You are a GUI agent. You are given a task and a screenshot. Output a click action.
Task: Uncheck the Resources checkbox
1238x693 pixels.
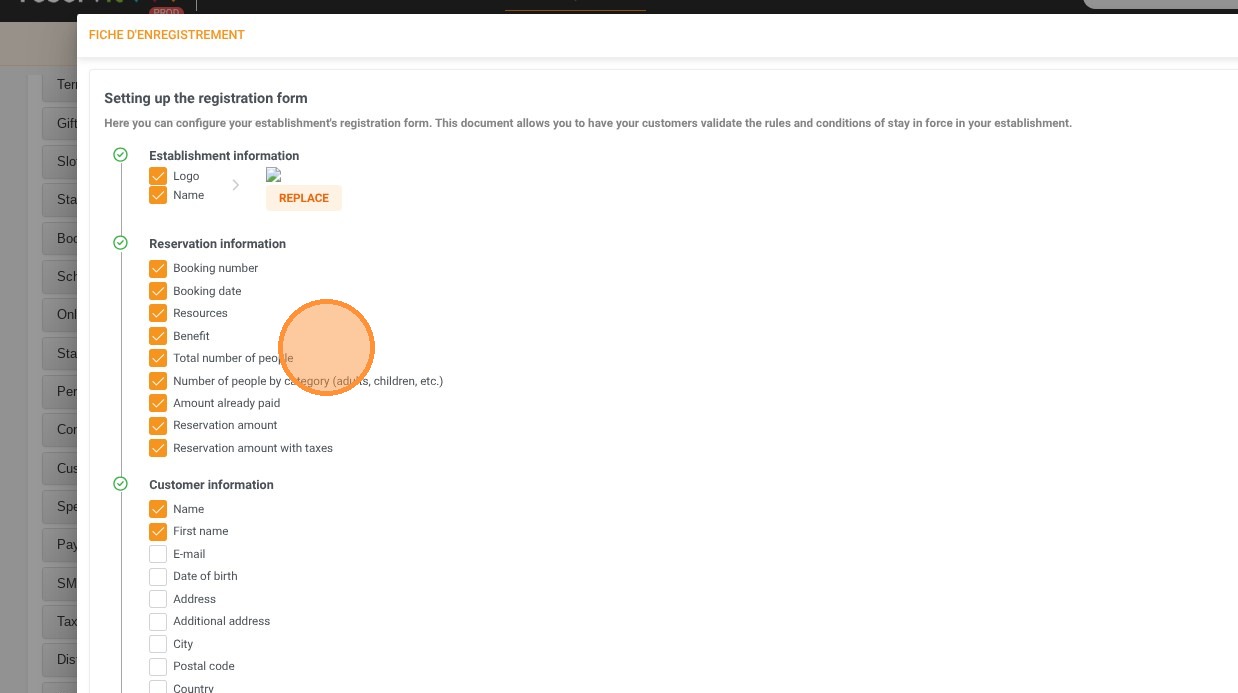coord(158,313)
